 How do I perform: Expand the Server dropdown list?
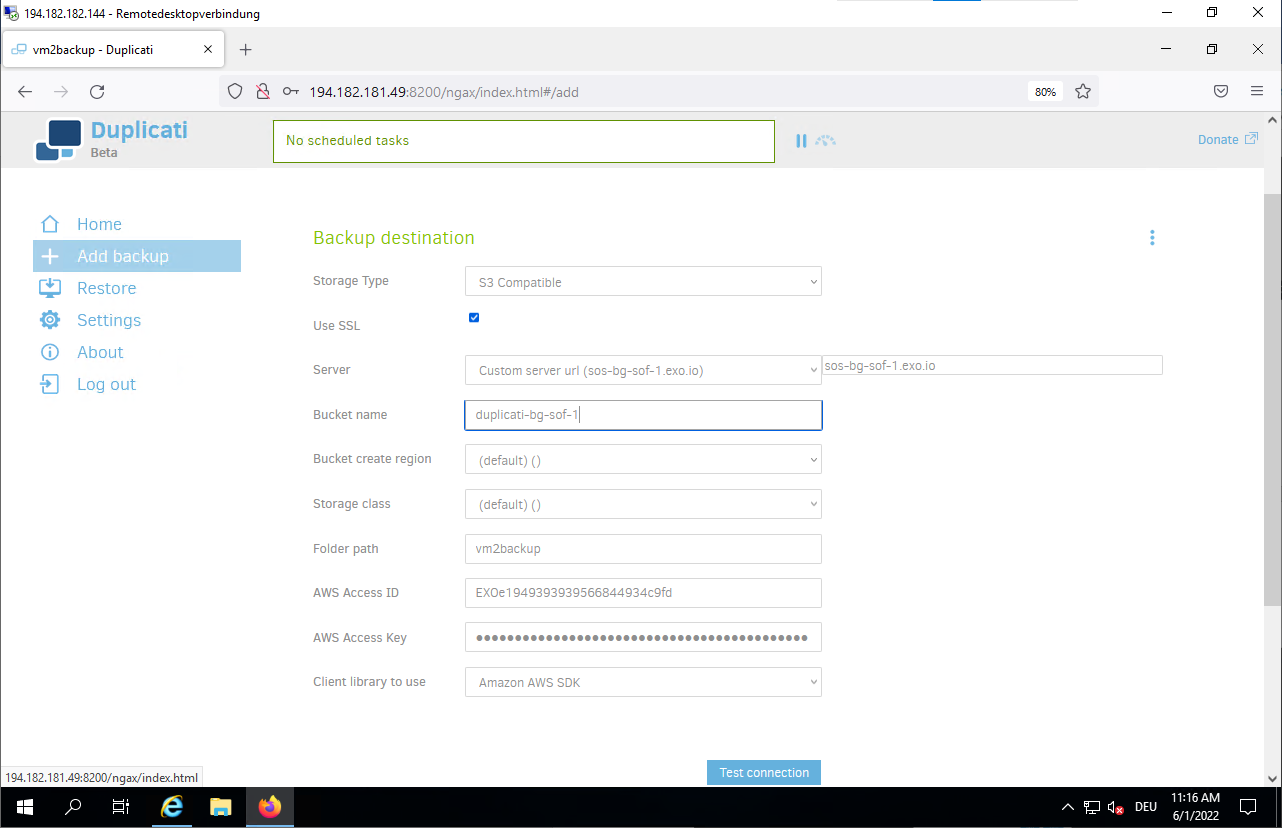click(643, 370)
